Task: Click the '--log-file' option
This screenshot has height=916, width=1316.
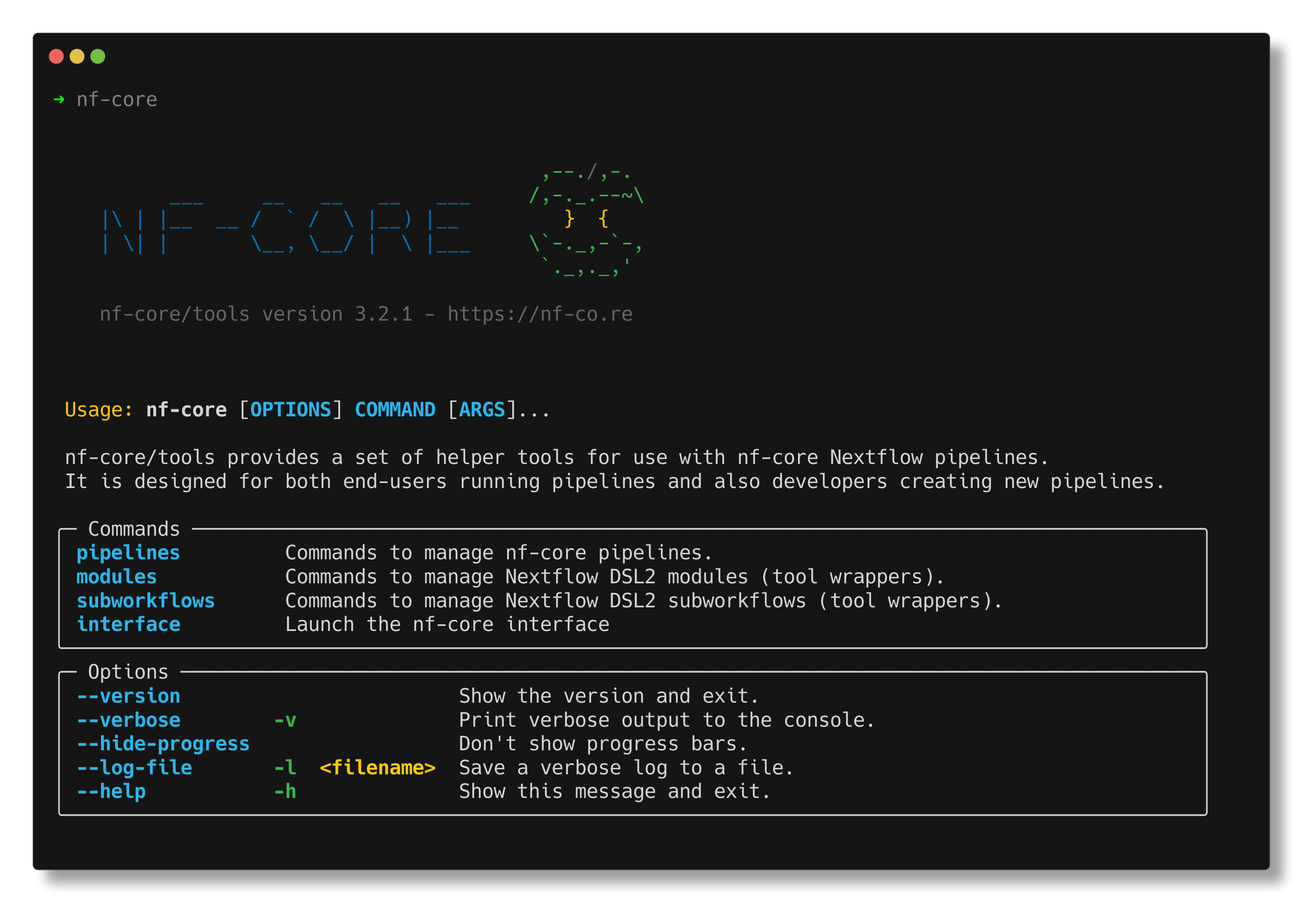Action: click(x=134, y=768)
